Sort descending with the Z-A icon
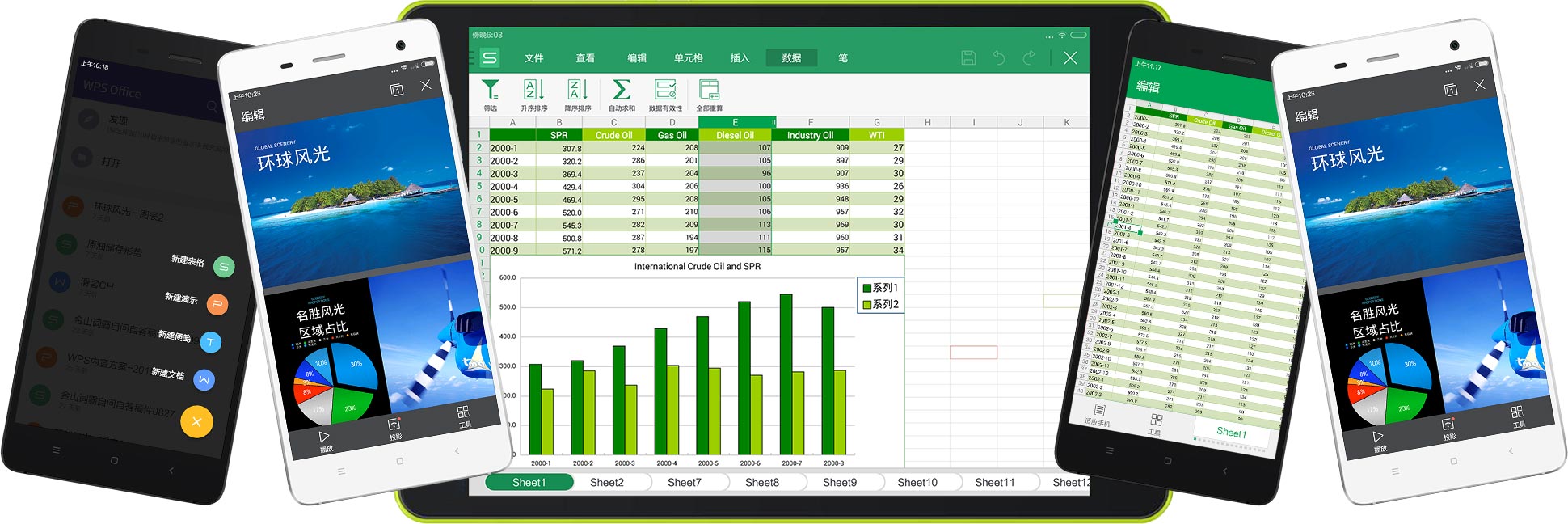The height and width of the screenshot is (524, 1568). (577, 90)
